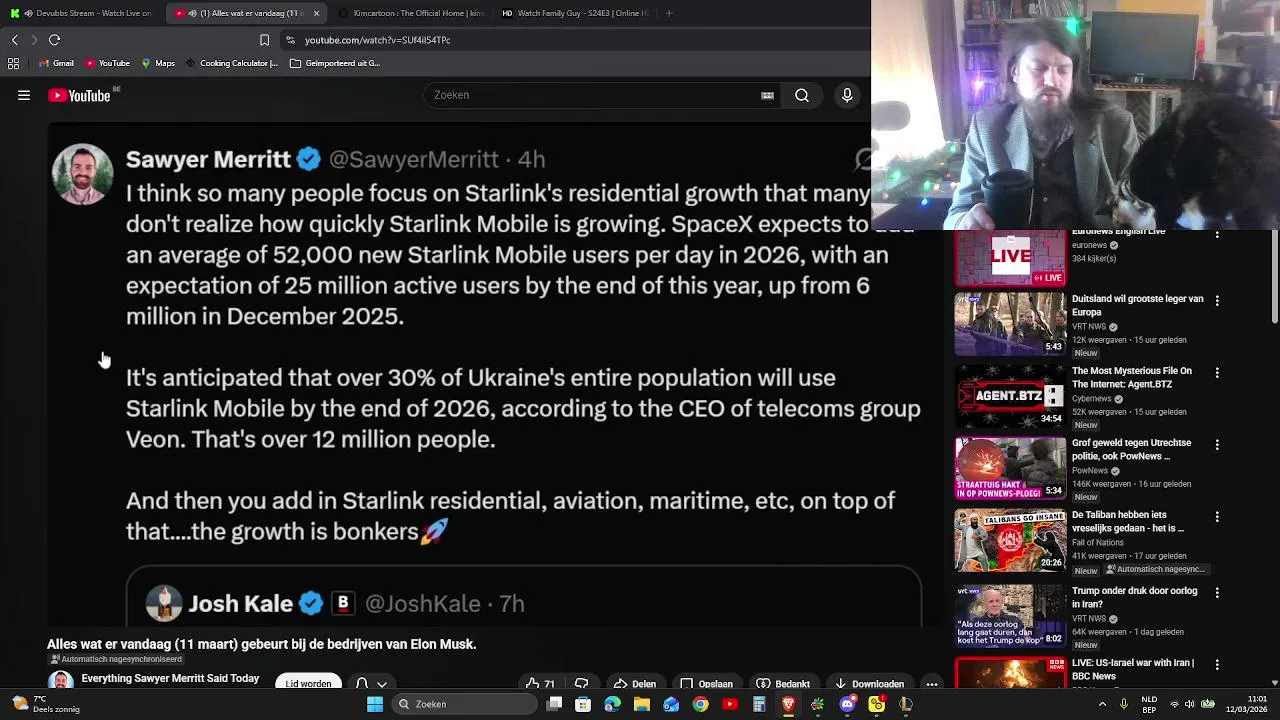The image size is (1280, 720).
Task: Go to the YouTube home logo
Action: click(x=79, y=95)
